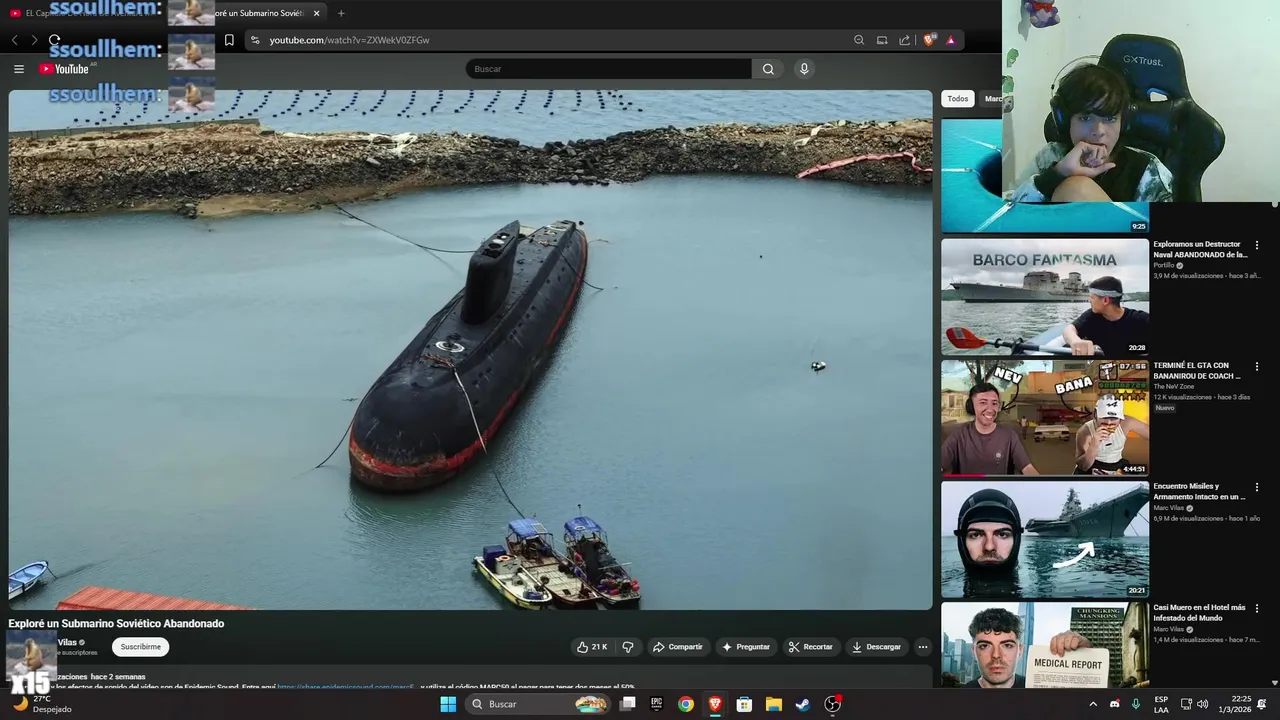The width and height of the screenshot is (1280, 720).
Task: Open Task View on the taskbar
Action: click(x=628, y=704)
